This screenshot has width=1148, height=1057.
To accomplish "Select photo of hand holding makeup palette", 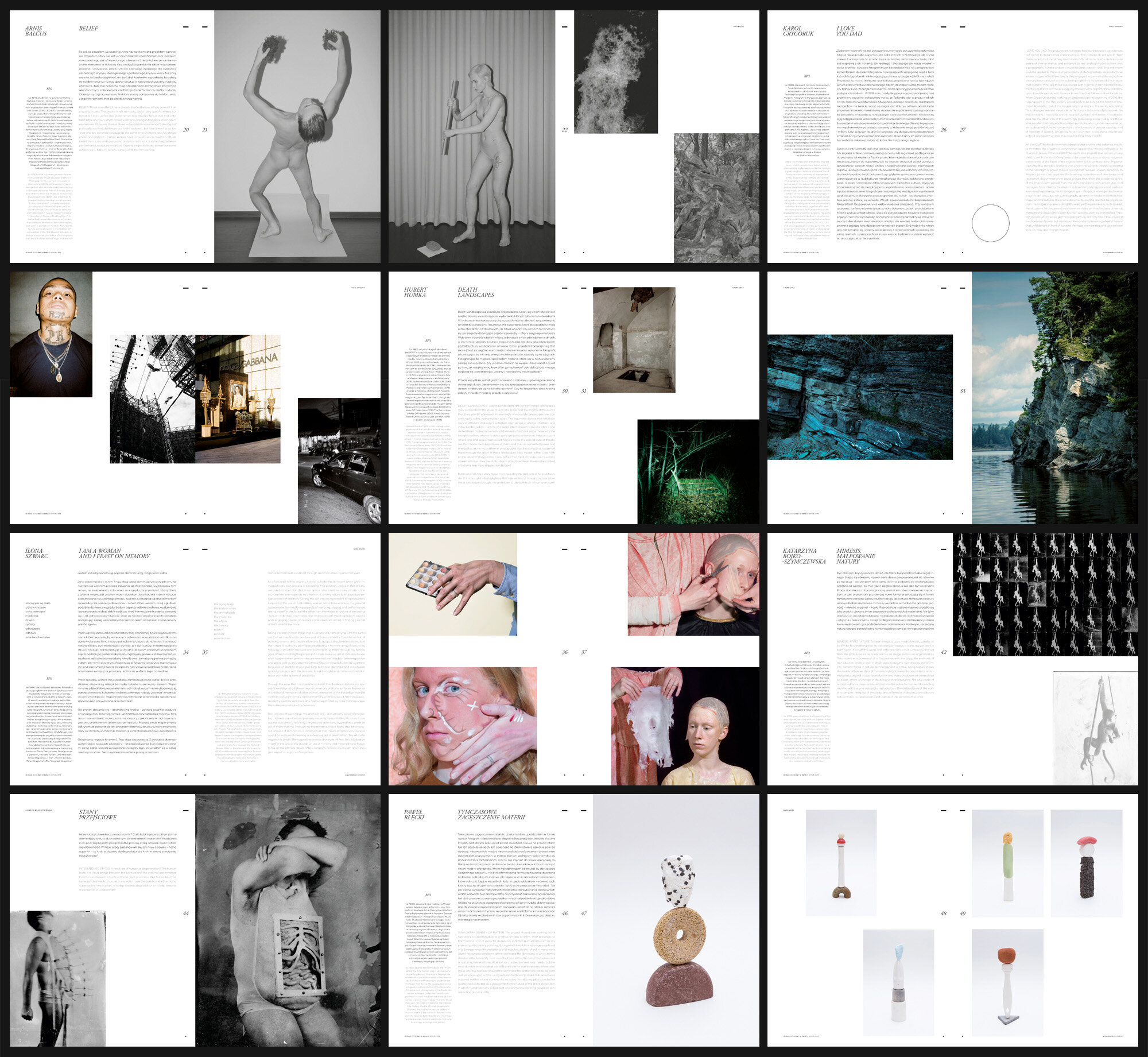I will coord(453,584).
